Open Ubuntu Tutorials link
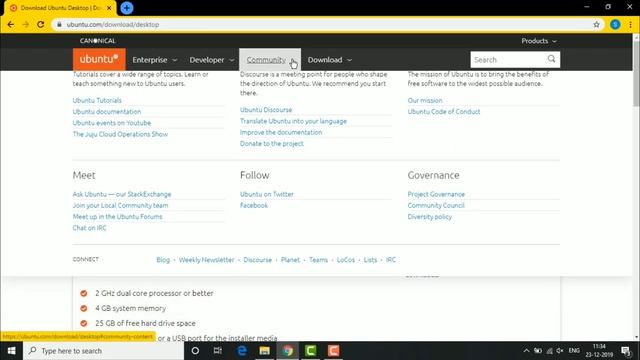 coord(97,100)
